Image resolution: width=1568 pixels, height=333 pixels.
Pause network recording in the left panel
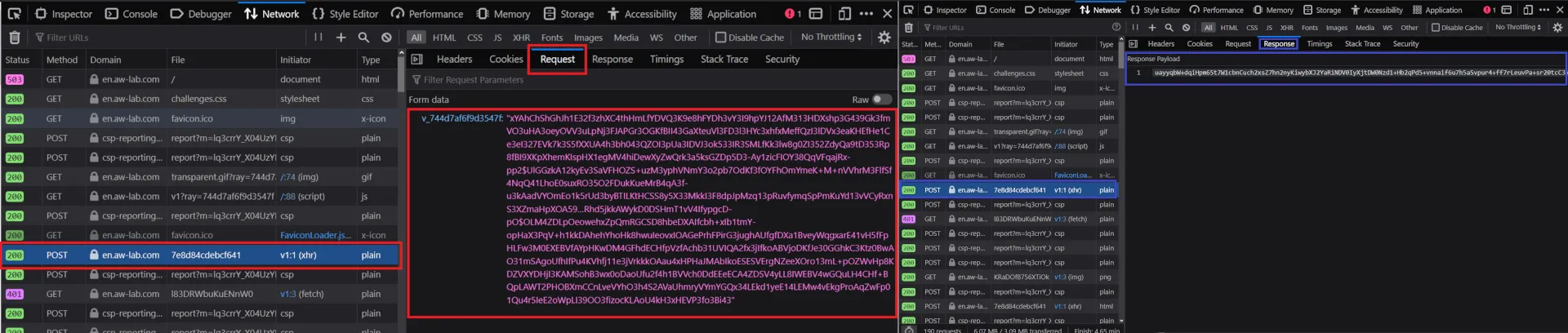point(318,38)
